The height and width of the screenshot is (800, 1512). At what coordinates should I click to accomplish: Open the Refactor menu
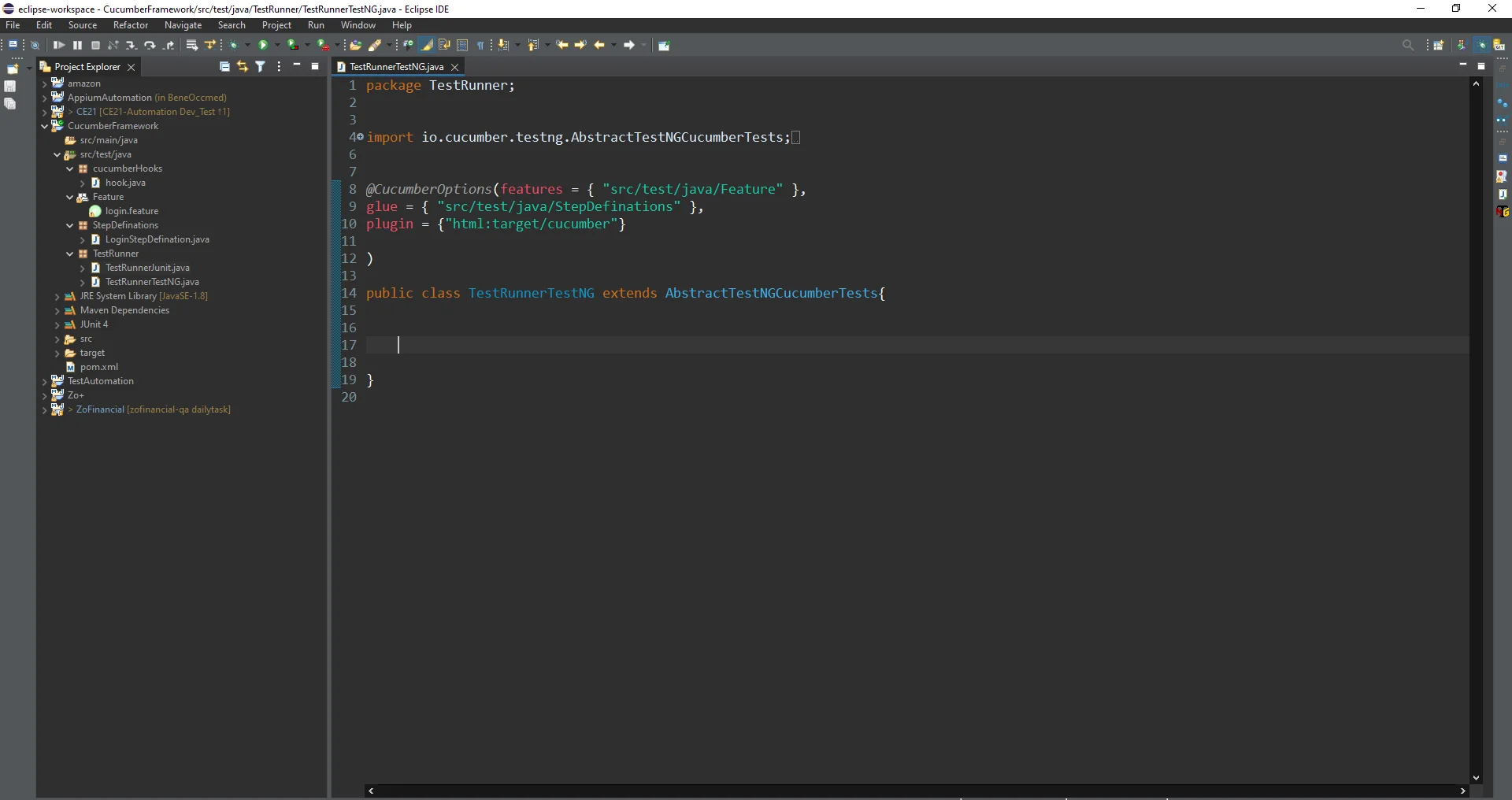pyautogui.click(x=130, y=25)
